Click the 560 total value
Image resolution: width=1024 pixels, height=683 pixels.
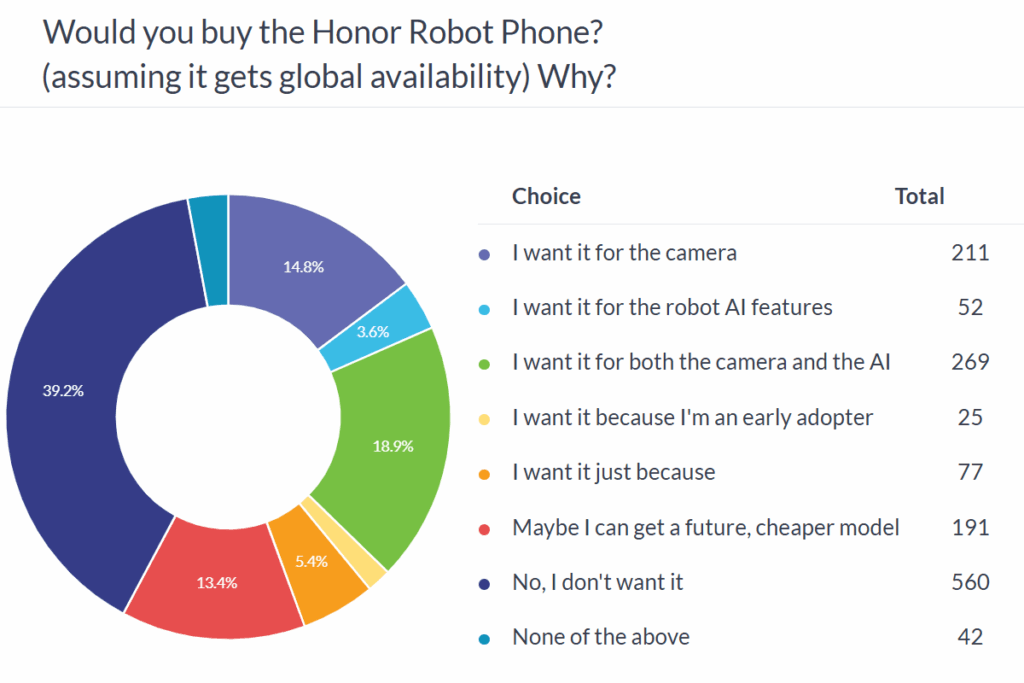click(970, 582)
